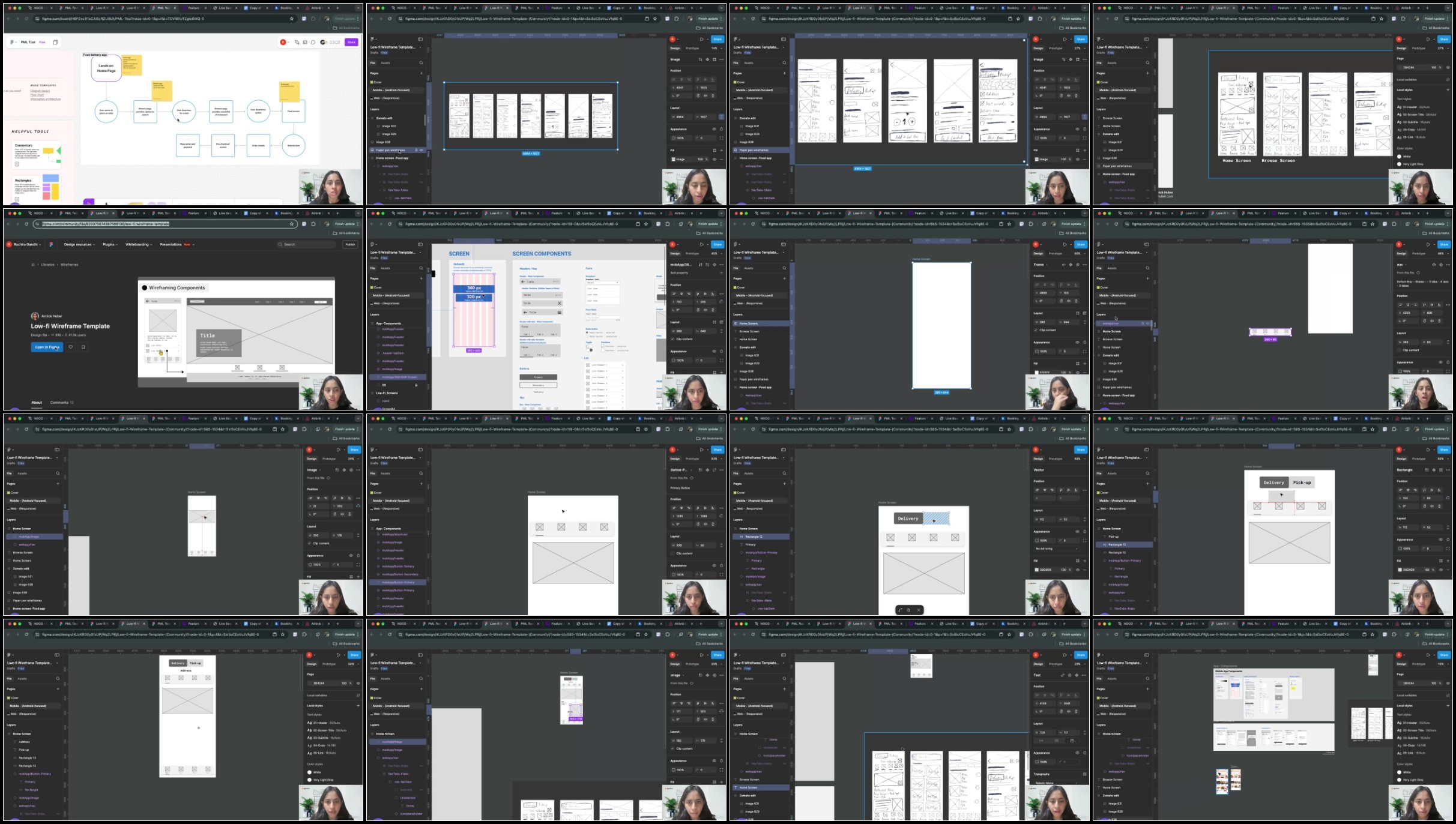Hide Paper pen wireframes layer via its eye icon
Screen dimensions: 1456x824
click(x=421, y=150)
